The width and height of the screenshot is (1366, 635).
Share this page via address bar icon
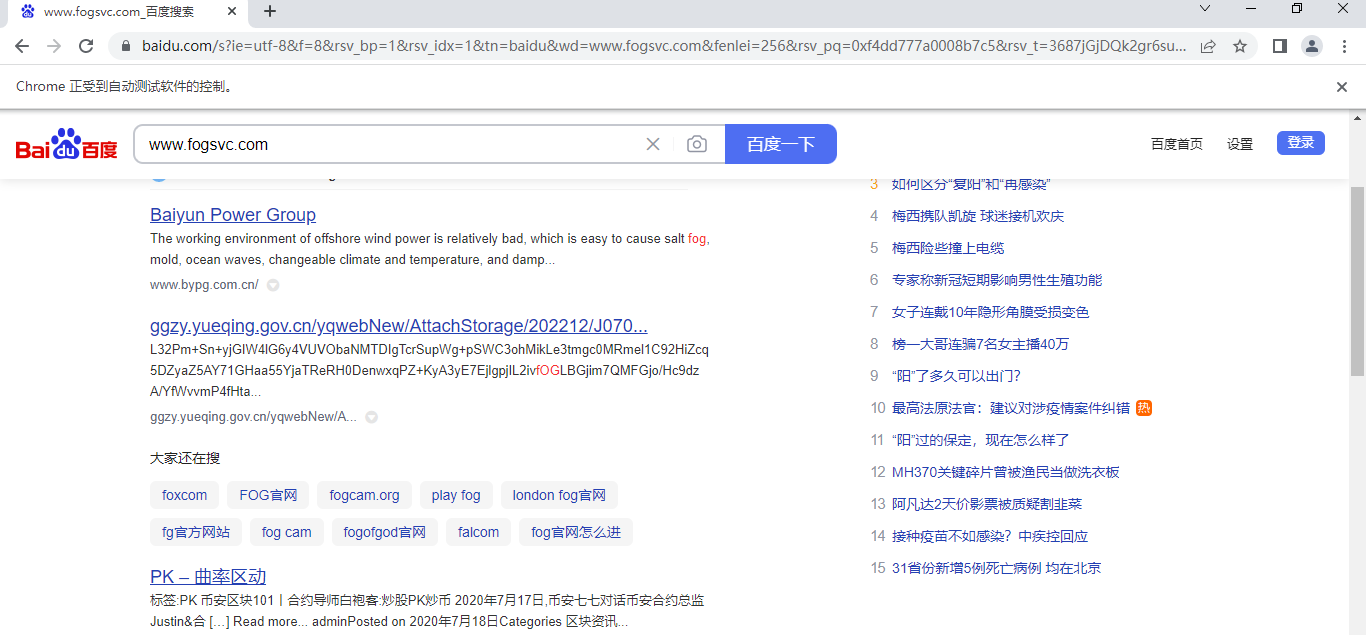click(1208, 46)
